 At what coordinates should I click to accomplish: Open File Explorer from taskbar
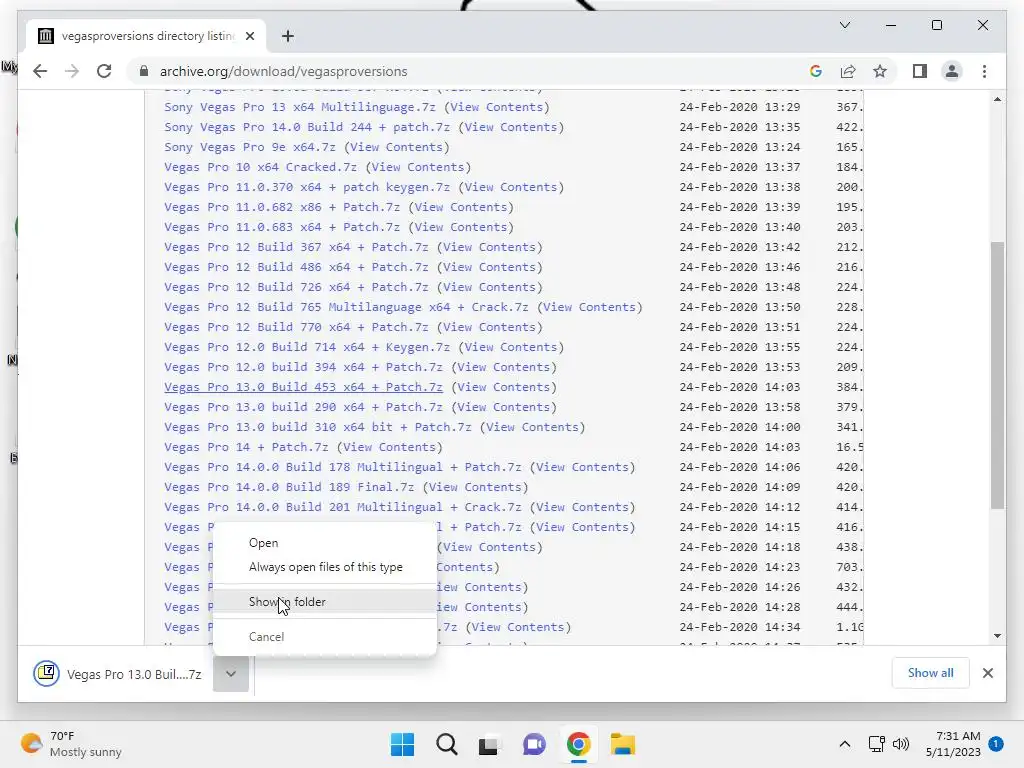coord(622,744)
